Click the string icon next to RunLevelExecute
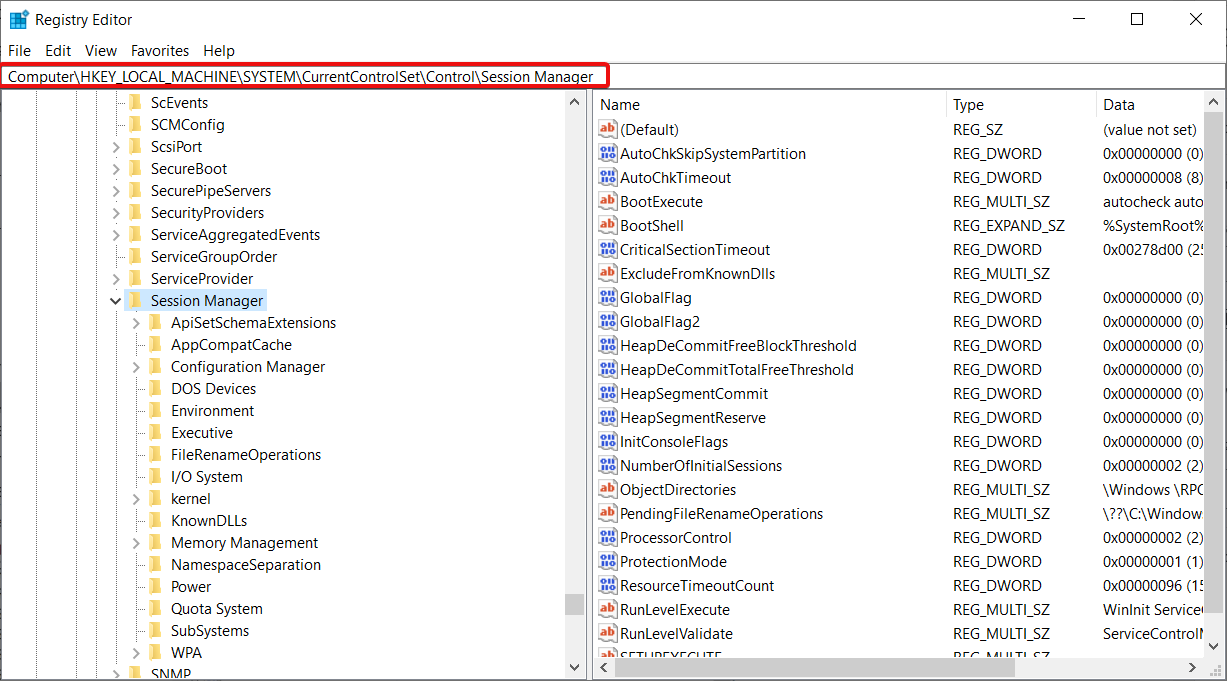 607,609
